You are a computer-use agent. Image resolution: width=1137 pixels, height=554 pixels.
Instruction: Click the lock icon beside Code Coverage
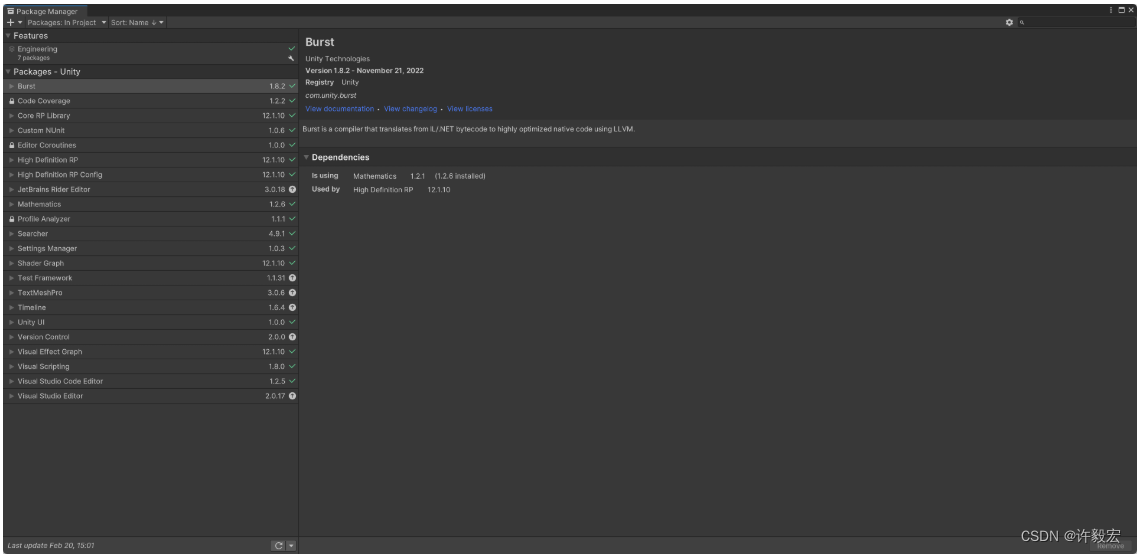pos(12,101)
